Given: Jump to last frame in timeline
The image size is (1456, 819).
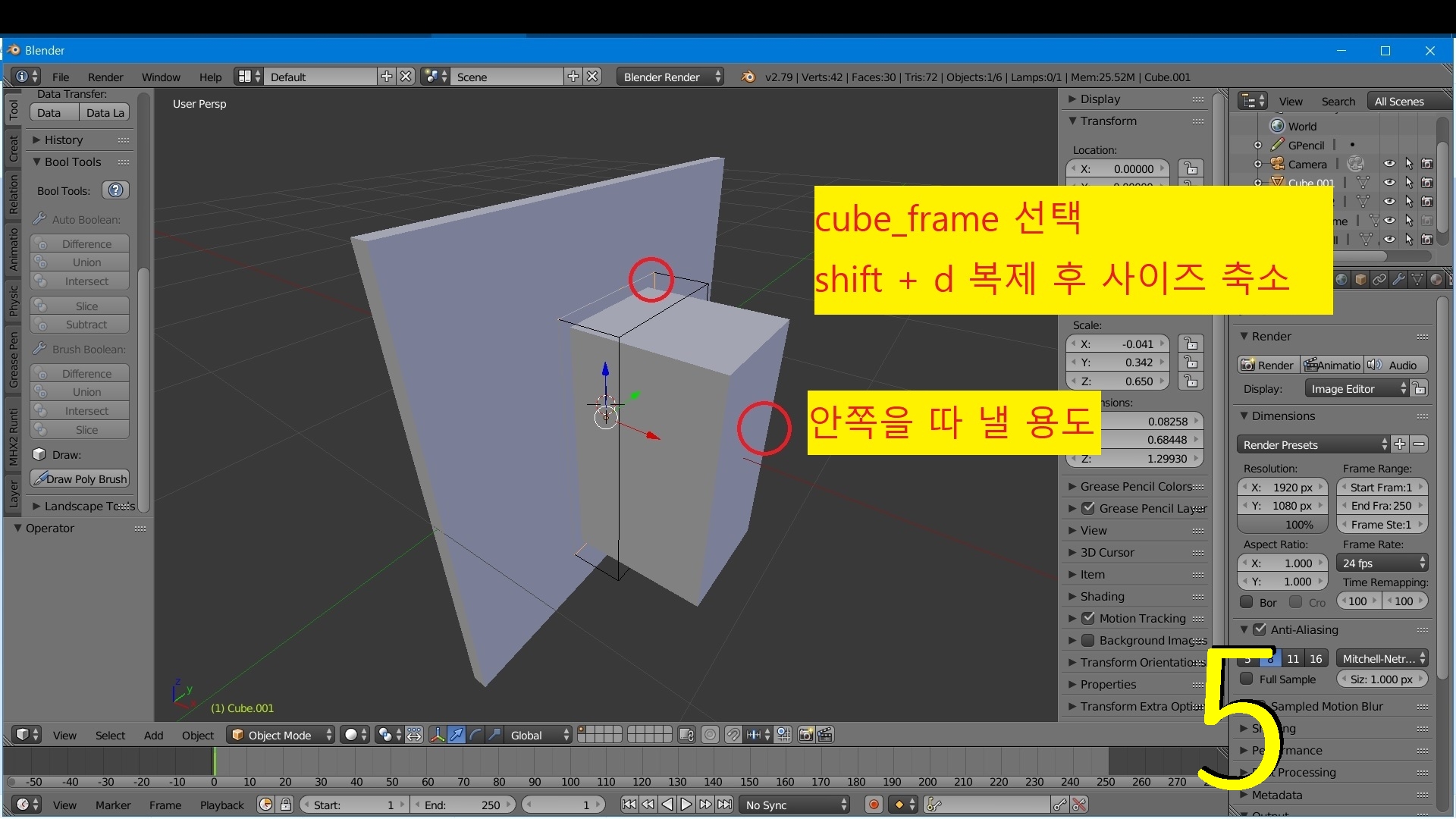Looking at the screenshot, I should 725,805.
